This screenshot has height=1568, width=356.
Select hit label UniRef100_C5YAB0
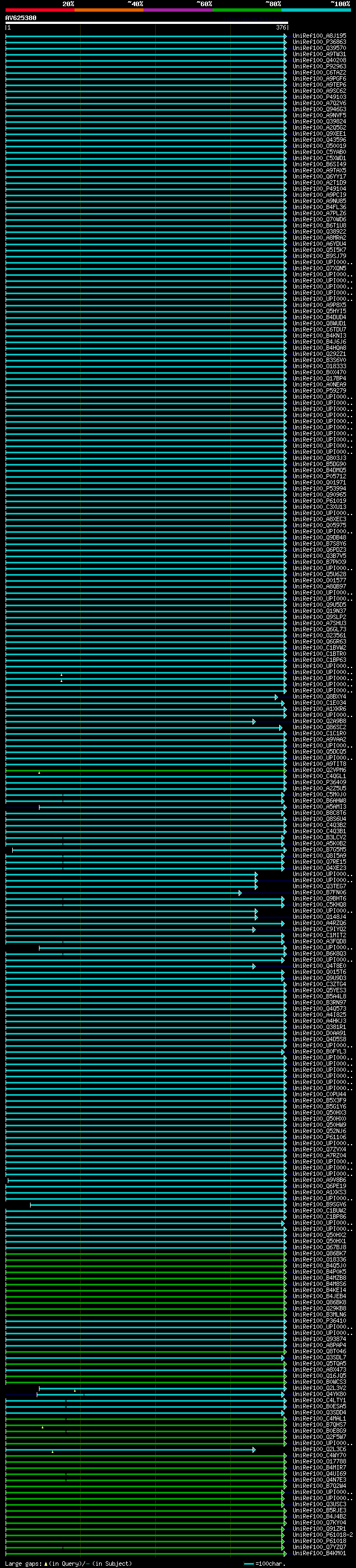click(319, 152)
